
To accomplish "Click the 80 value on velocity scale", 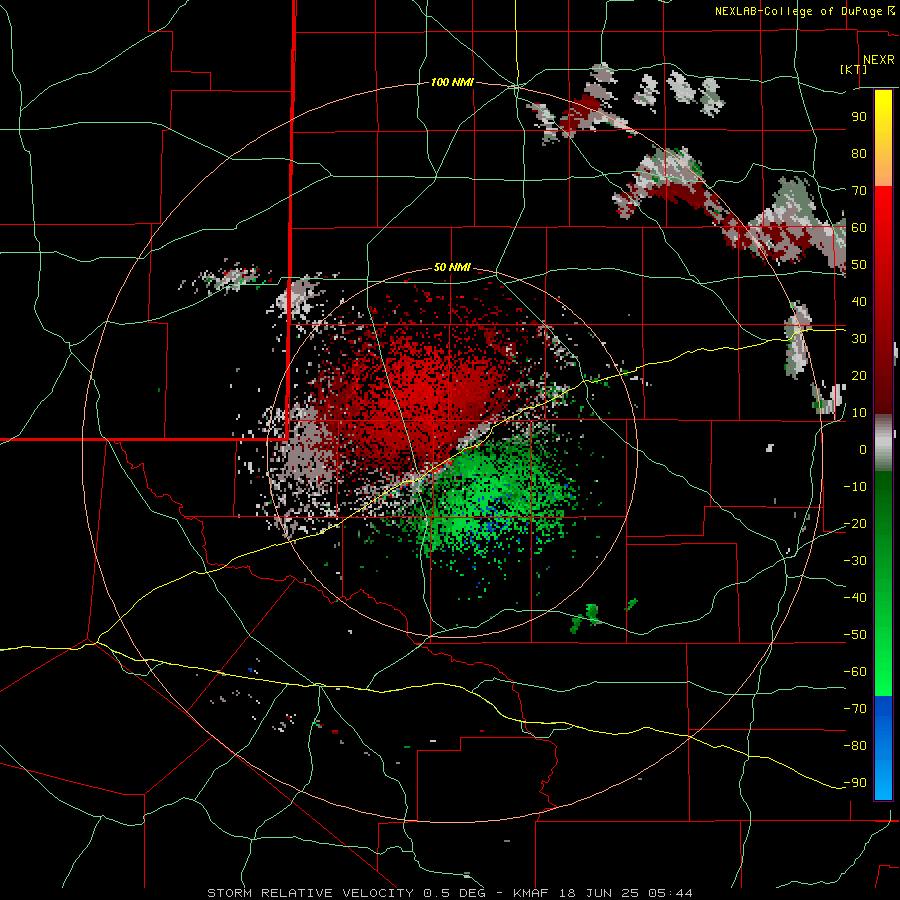I will 859,154.
